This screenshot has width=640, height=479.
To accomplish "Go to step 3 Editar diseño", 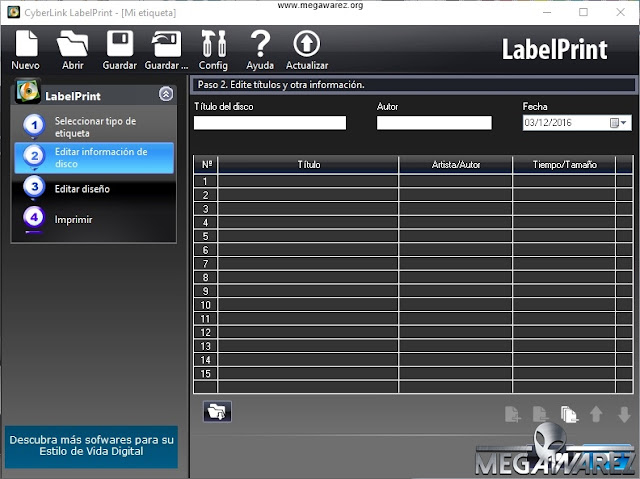I will 94,188.
